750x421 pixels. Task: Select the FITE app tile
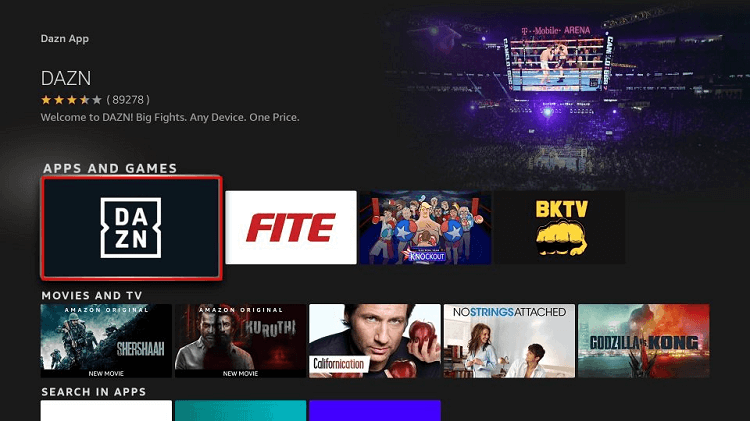point(291,227)
